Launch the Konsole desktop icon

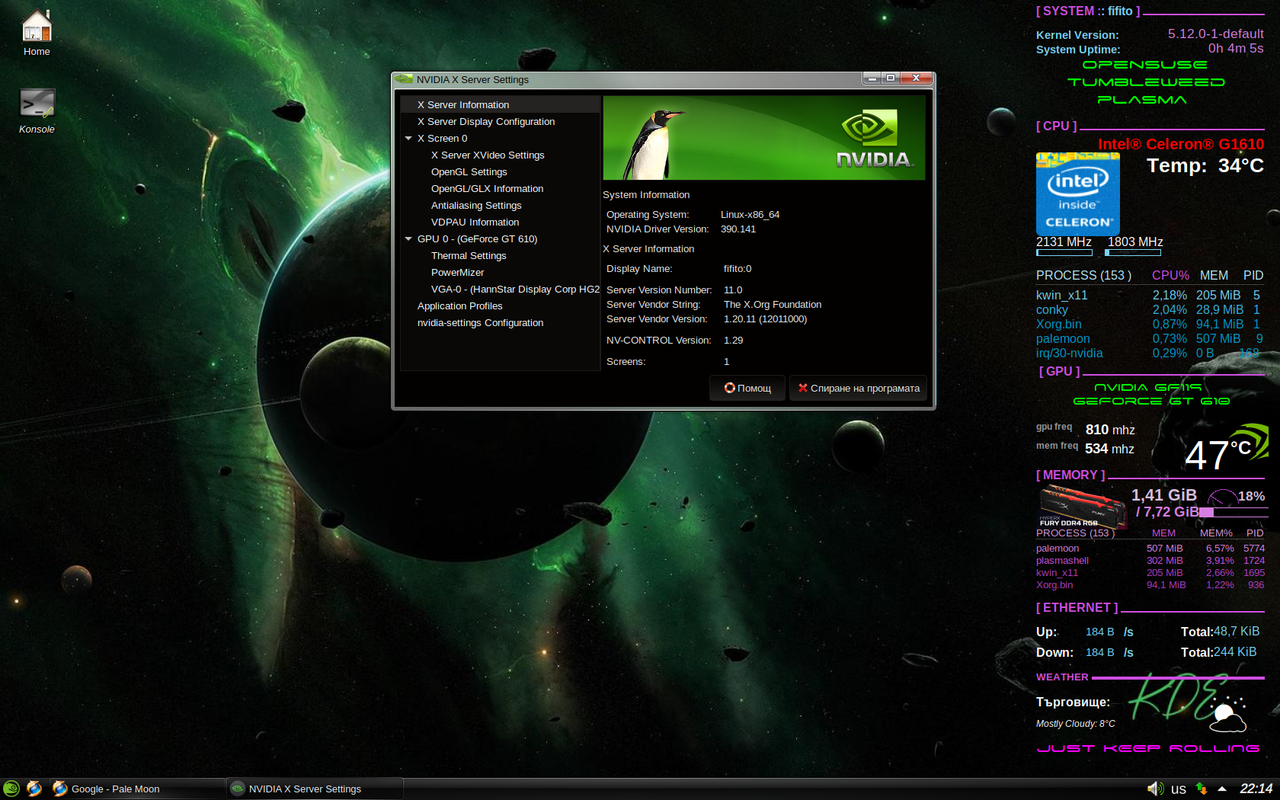pyautogui.click(x=37, y=110)
